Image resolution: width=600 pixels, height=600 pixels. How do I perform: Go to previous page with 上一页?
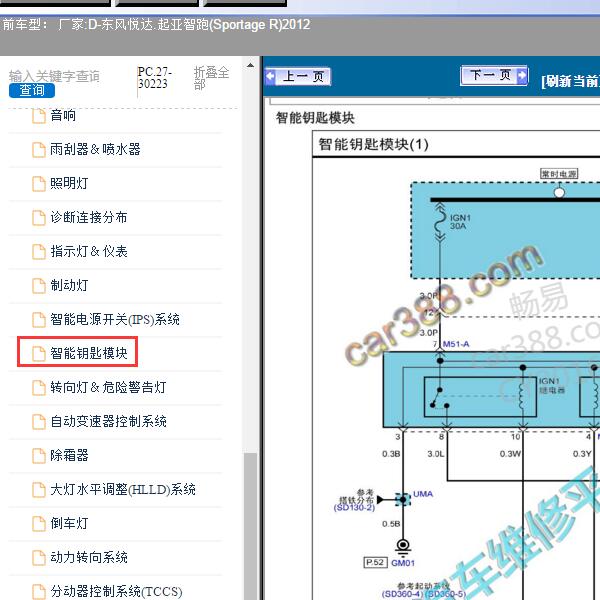pyautogui.click(x=298, y=77)
